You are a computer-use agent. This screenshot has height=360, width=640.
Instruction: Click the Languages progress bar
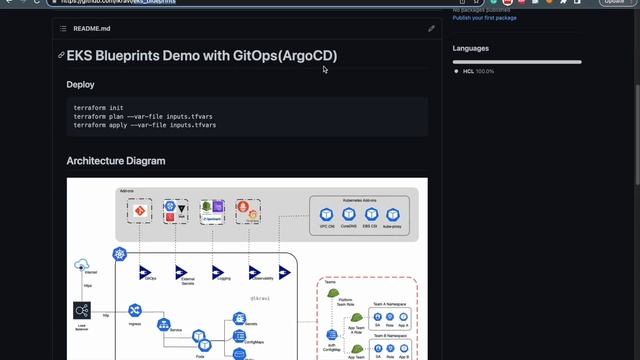[517, 62]
